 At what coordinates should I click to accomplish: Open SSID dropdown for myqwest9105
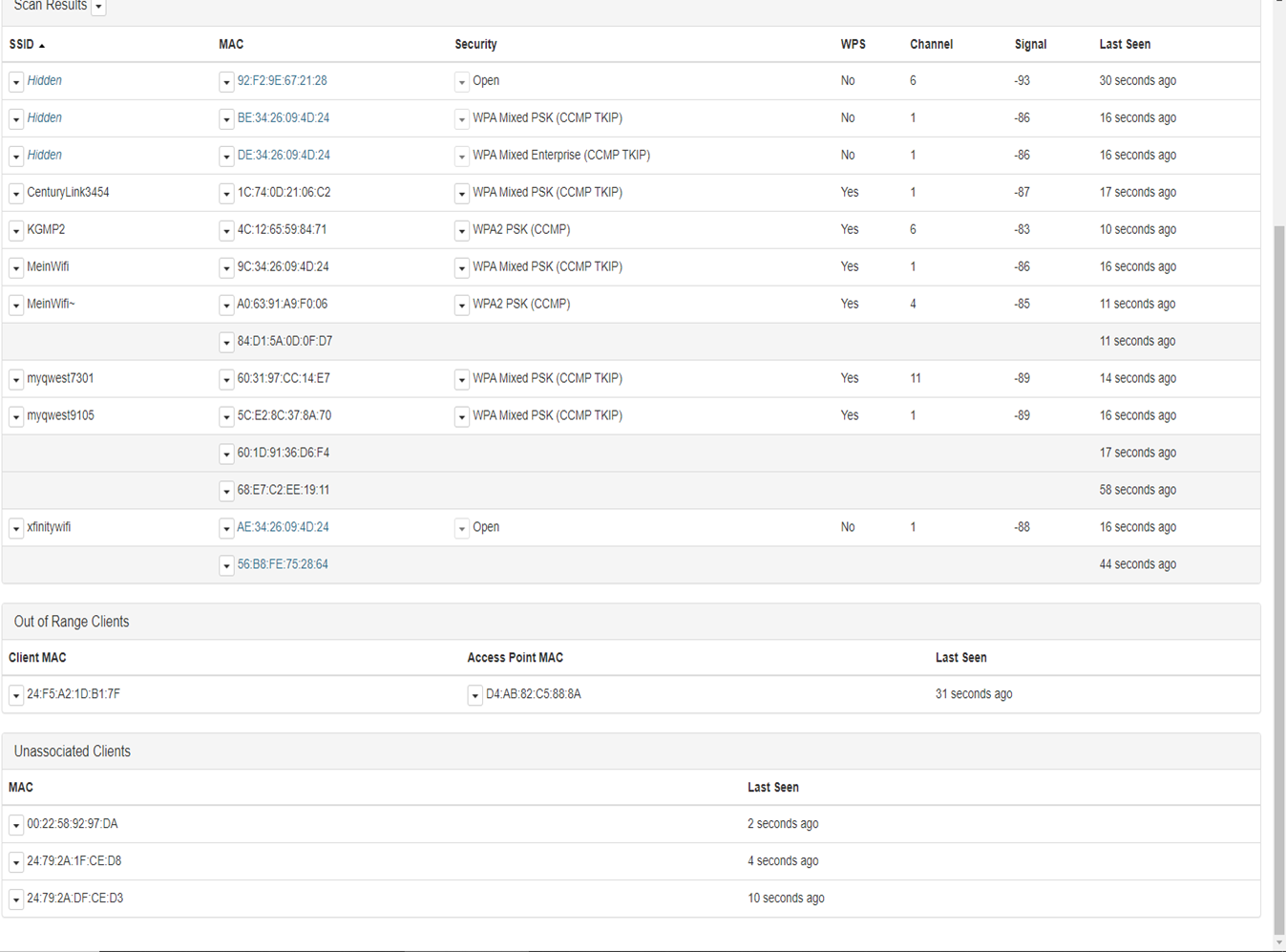pos(16,417)
